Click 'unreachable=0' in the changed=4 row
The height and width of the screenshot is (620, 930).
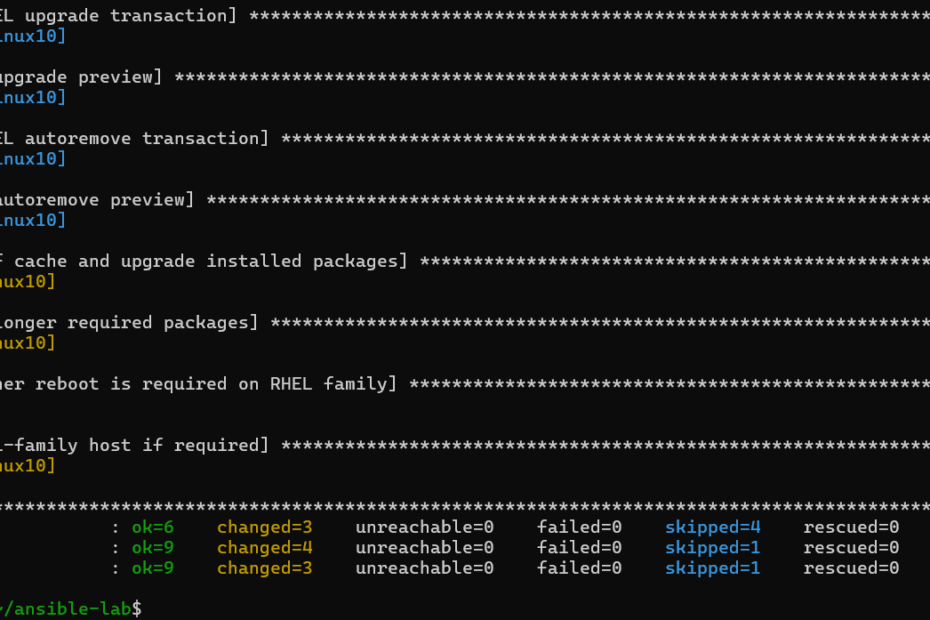(424, 548)
